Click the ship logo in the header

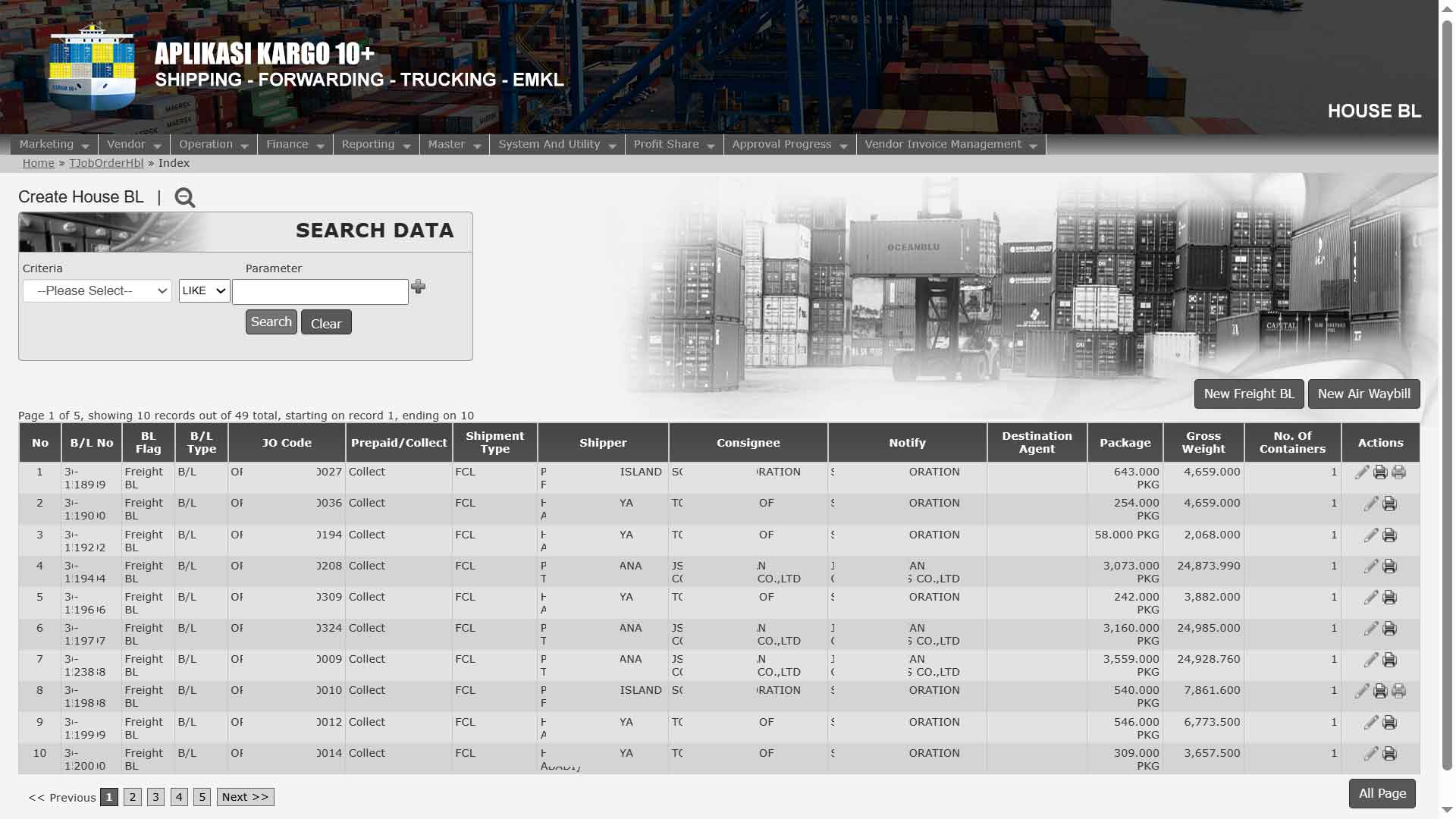[x=92, y=69]
